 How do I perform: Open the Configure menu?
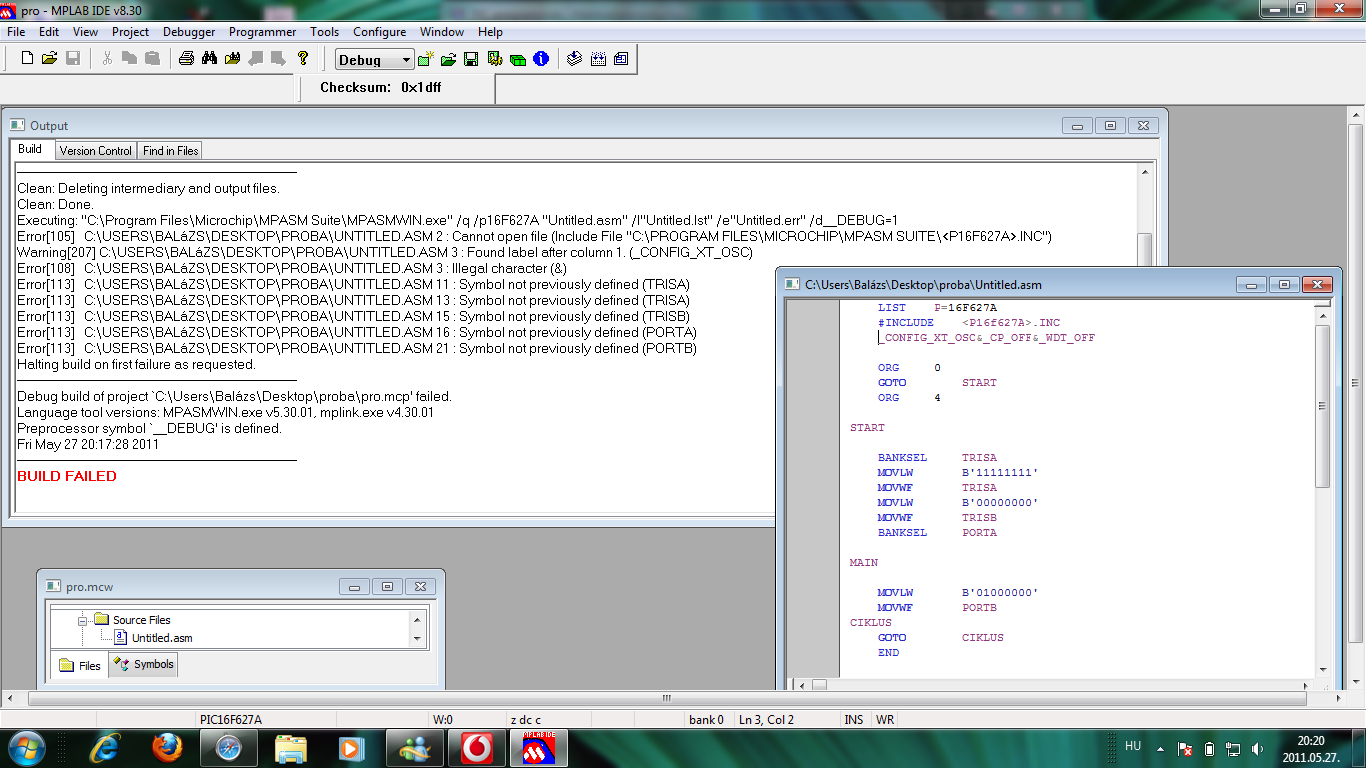click(380, 32)
